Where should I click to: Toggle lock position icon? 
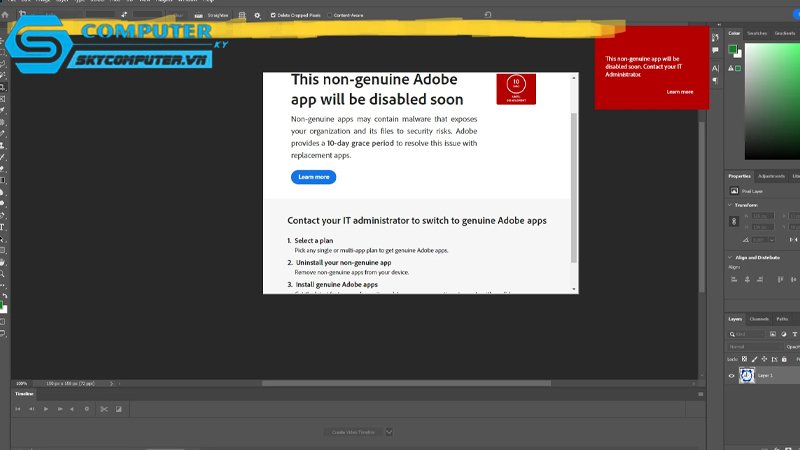(x=764, y=359)
